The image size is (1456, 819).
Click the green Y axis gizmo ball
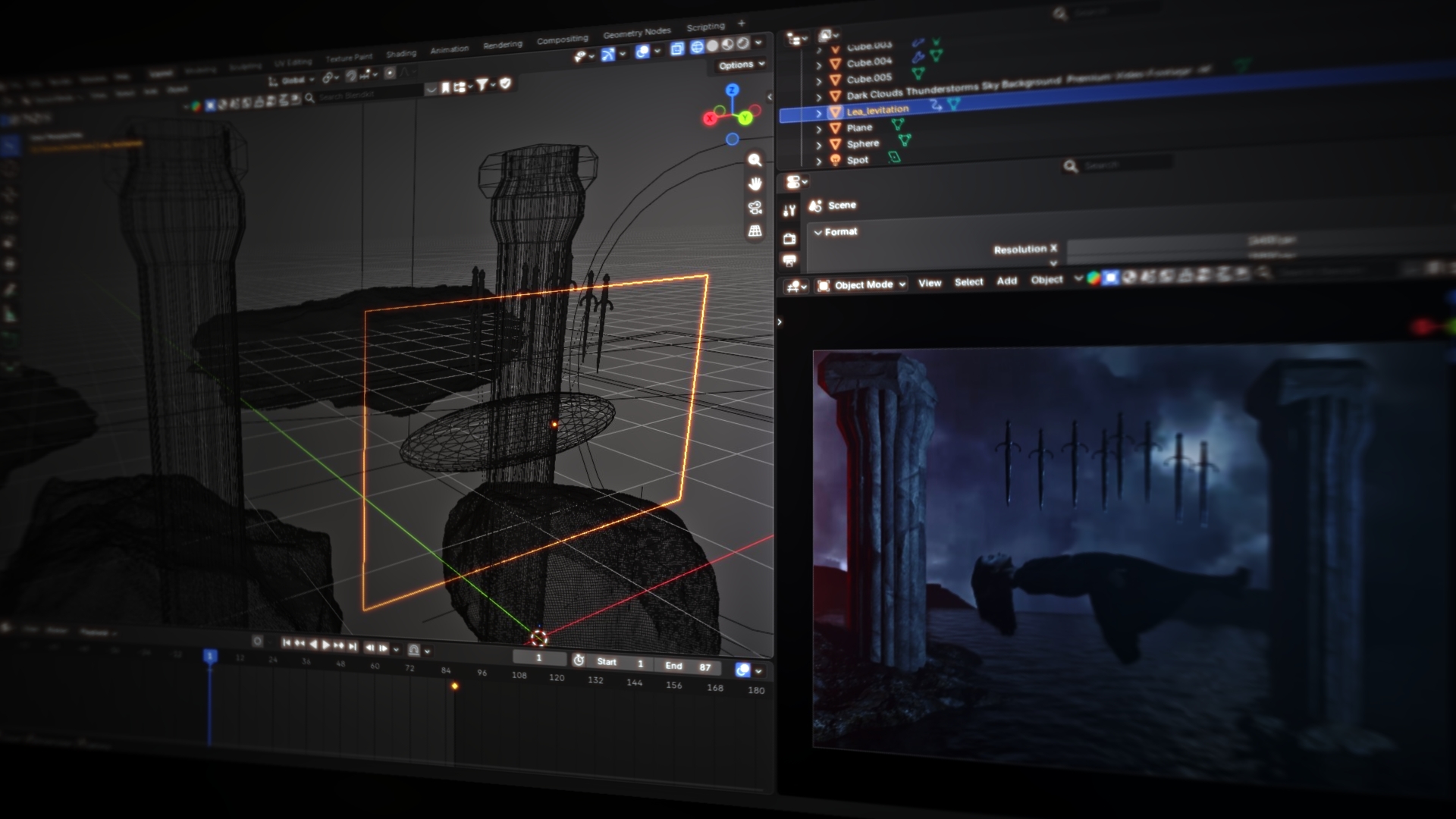[x=745, y=118]
